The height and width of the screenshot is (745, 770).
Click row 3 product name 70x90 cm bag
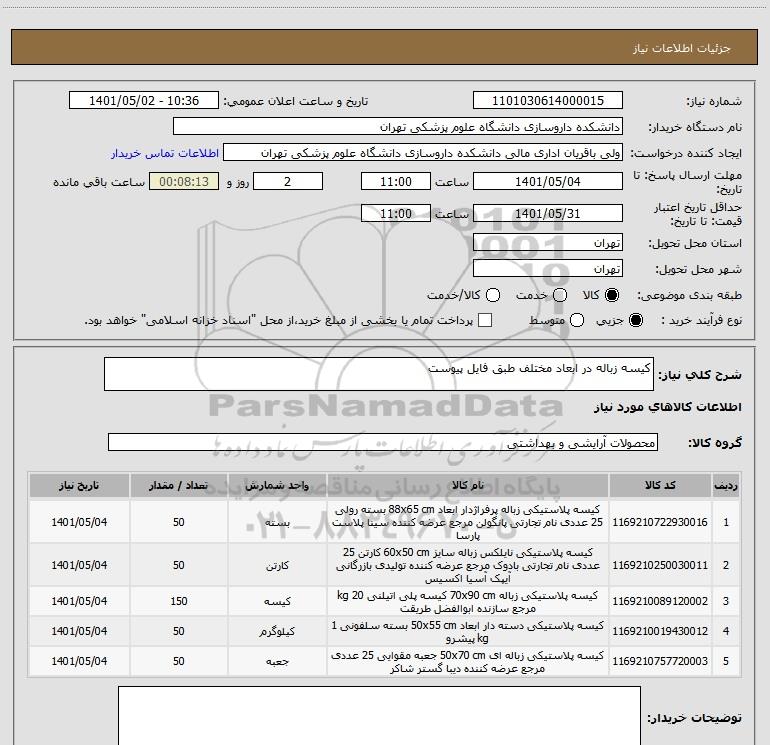coord(468,602)
